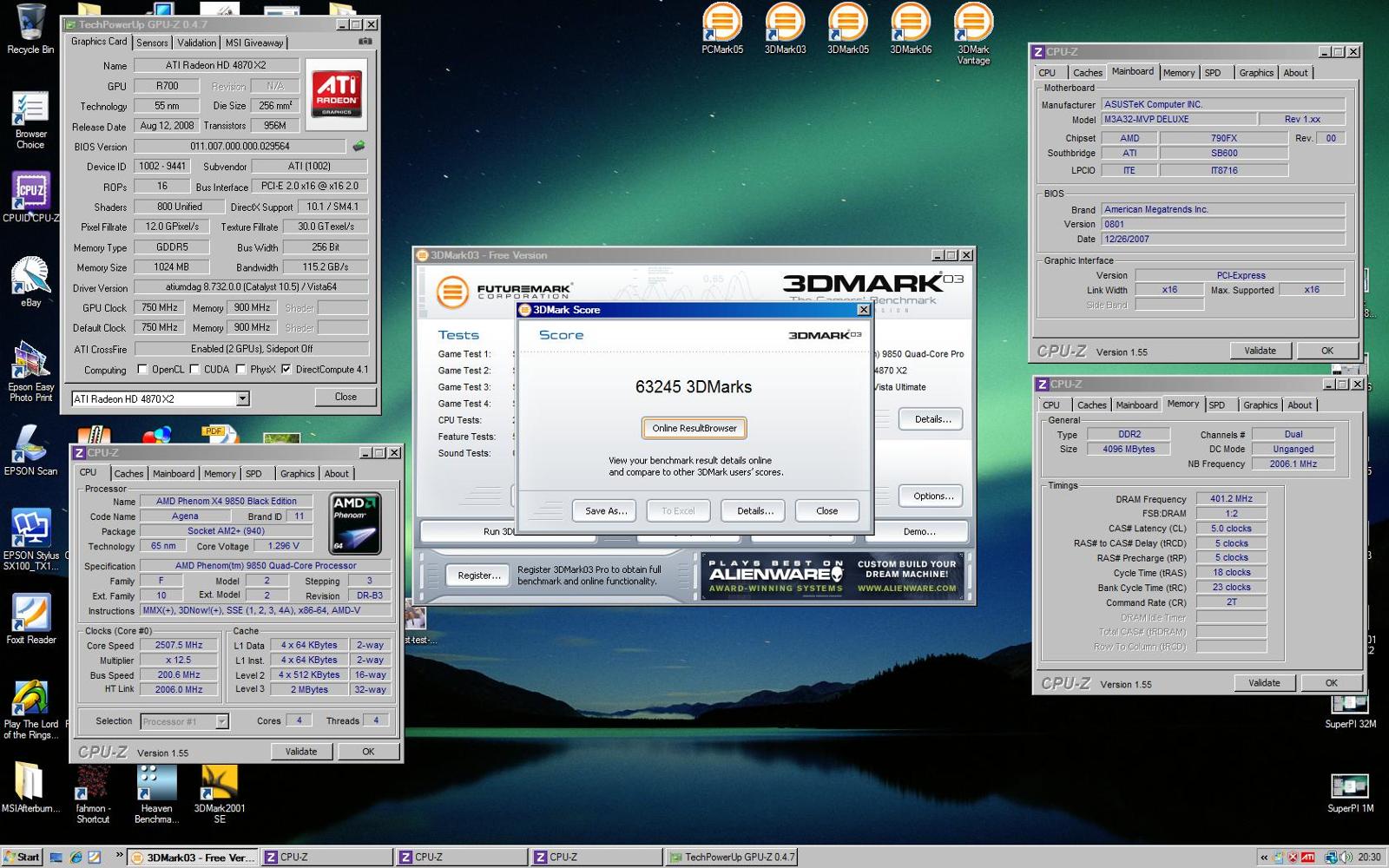Launch 3DMark Vantage desktop shortcut

point(973,34)
